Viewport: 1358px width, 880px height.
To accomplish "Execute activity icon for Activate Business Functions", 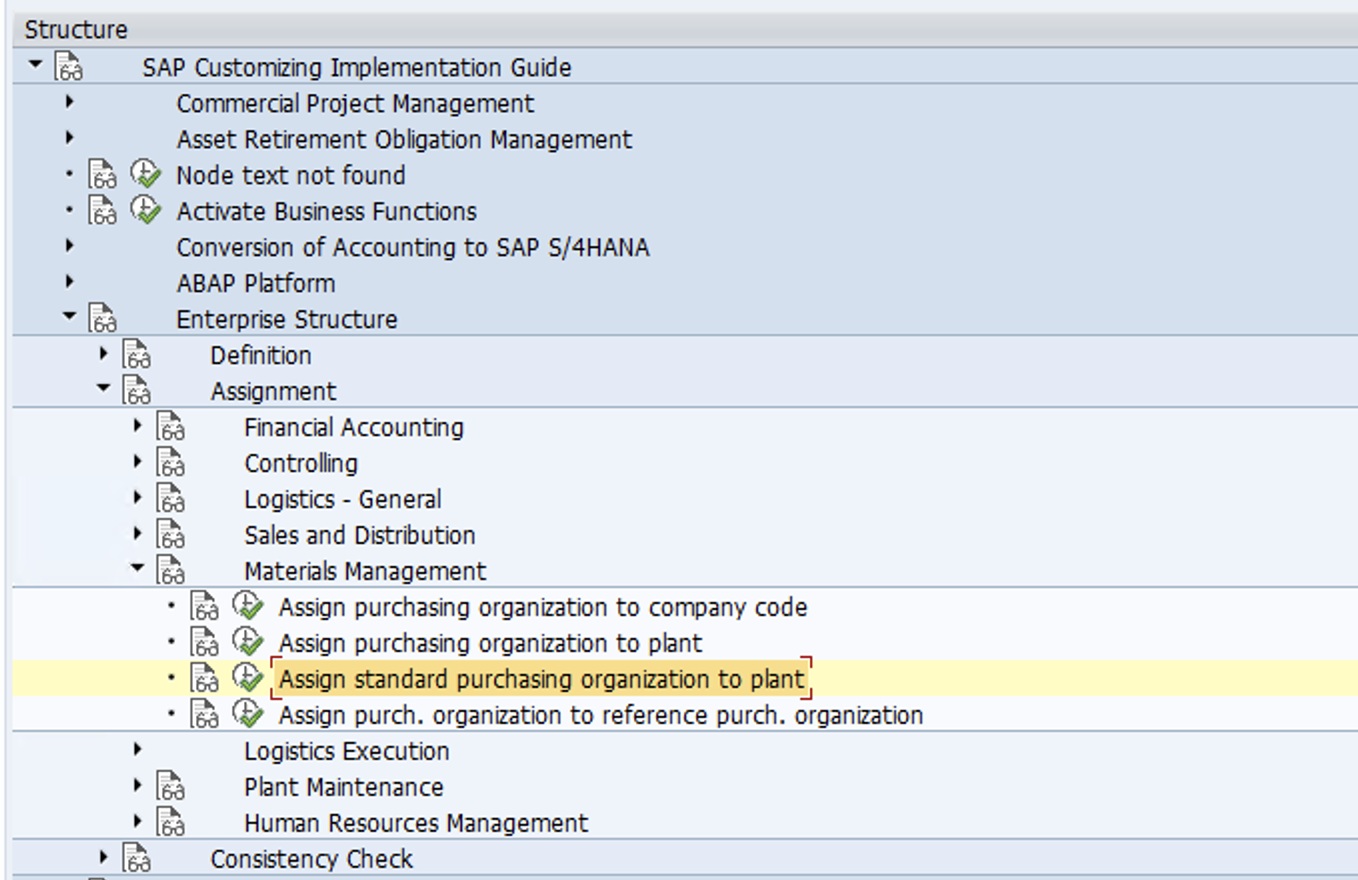I will point(146,211).
